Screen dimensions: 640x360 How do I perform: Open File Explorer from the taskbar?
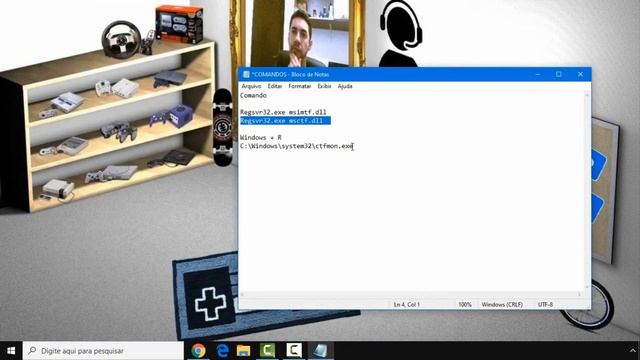243,351
